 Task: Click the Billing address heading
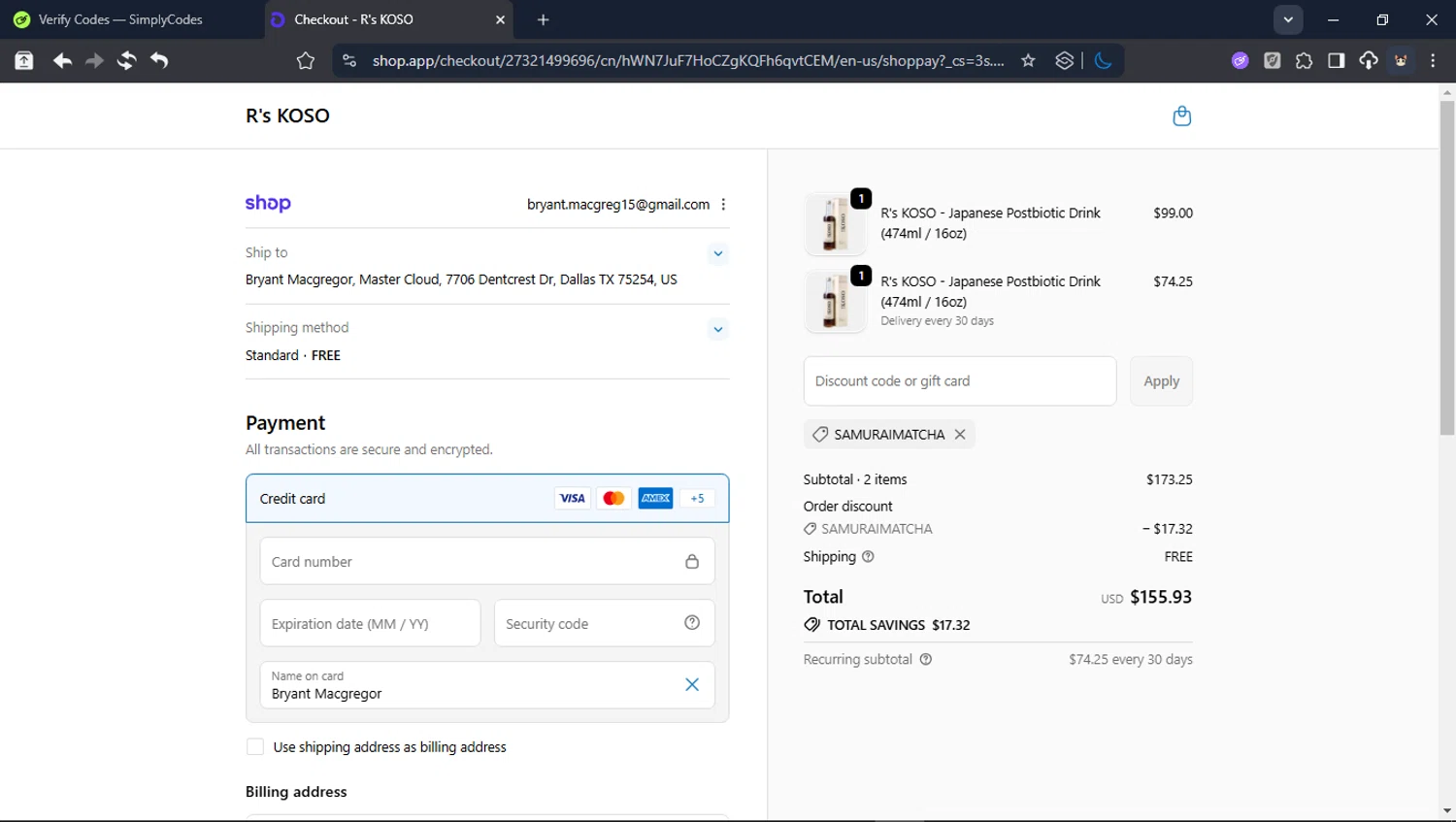coord(296,792)
